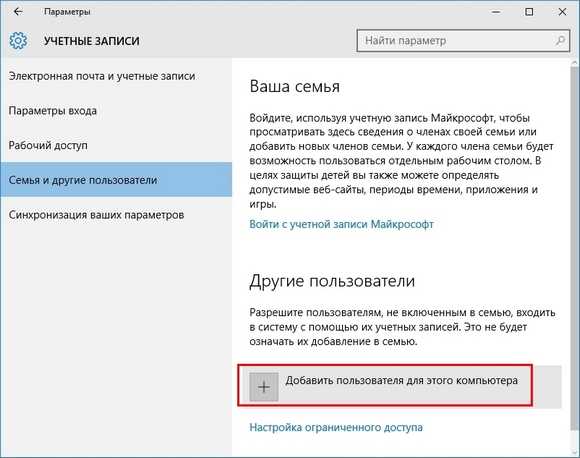
Task: Select Параметры входа in sidebar
Action: (x=53, y=111)
